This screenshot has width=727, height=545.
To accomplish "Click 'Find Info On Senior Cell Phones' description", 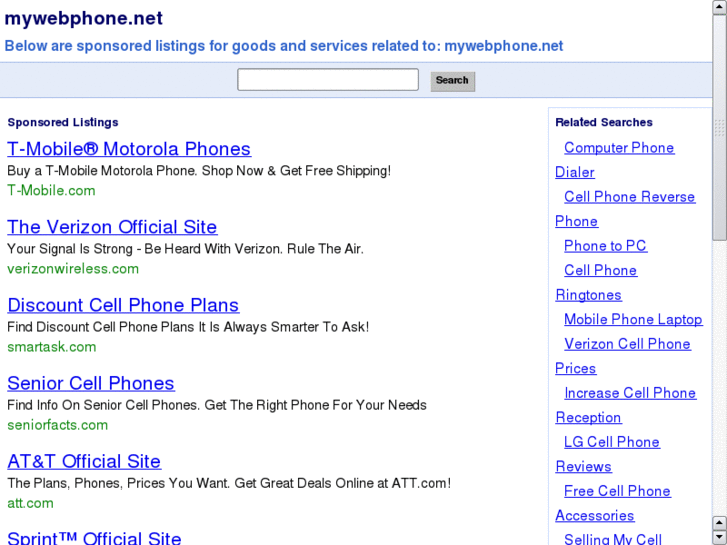I will pyautogui.click(x=217, y=405).
